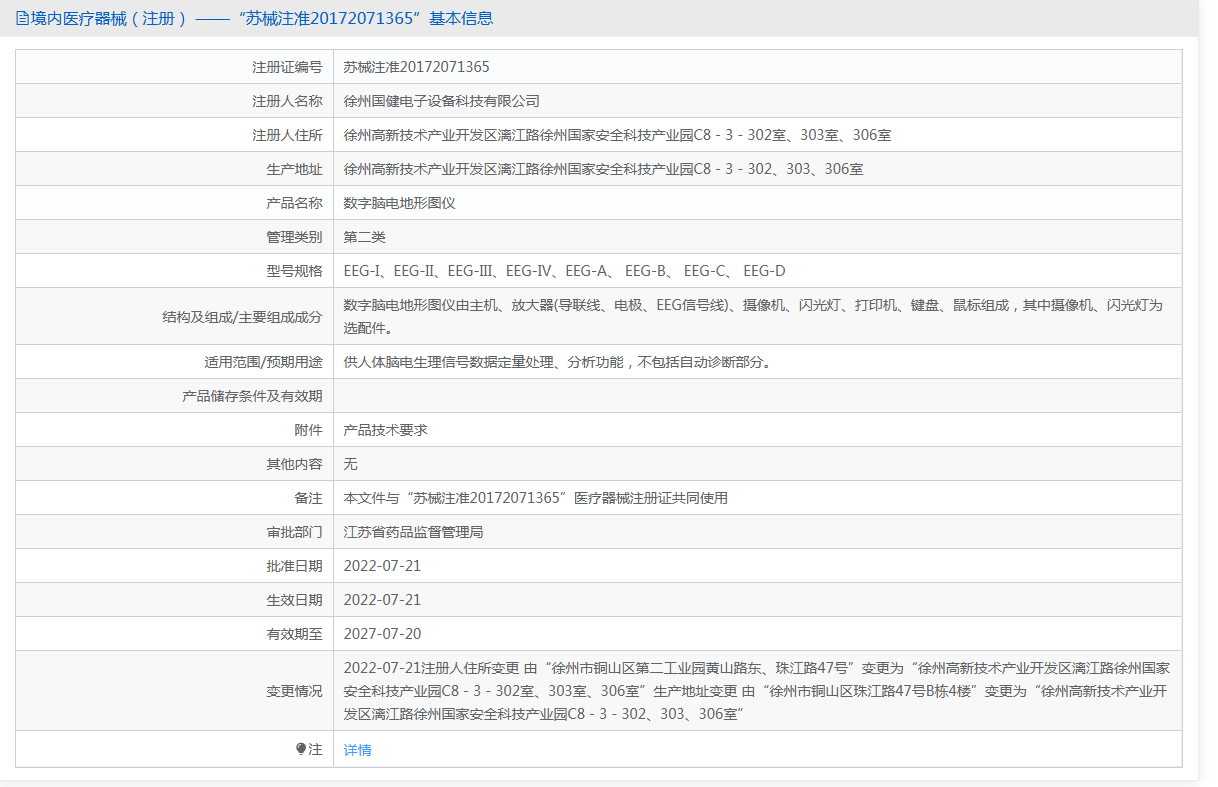
Task: Click the 有效期至 label
Action: coord(294,634)
